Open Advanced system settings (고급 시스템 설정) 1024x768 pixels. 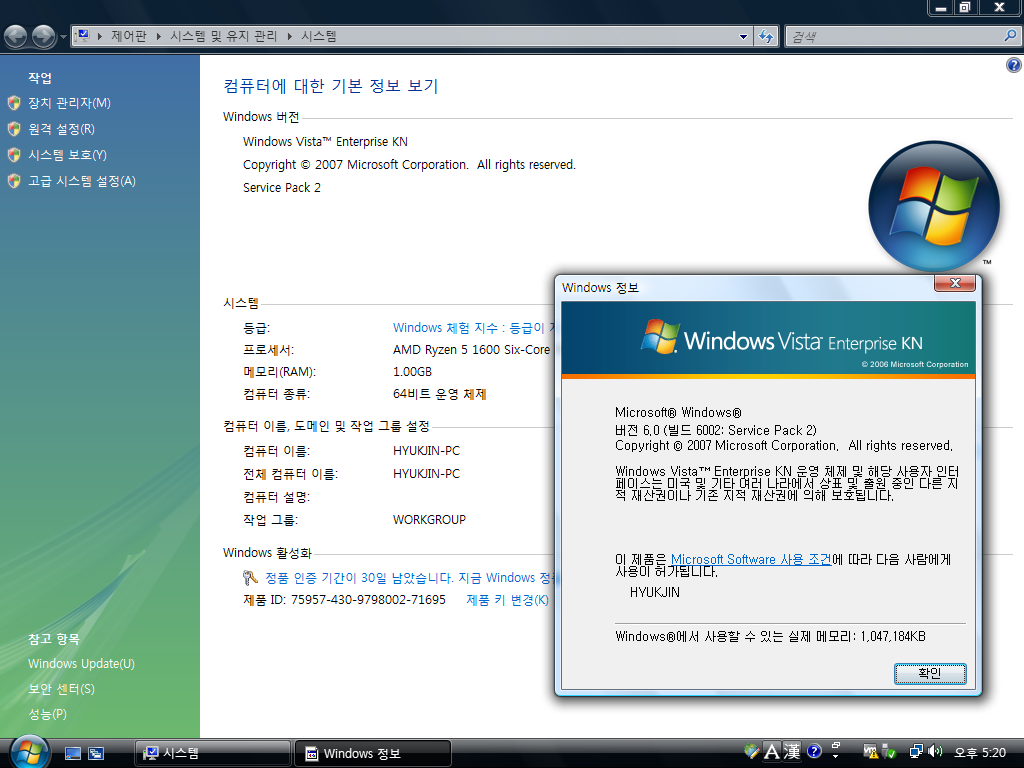pos(82,181)
